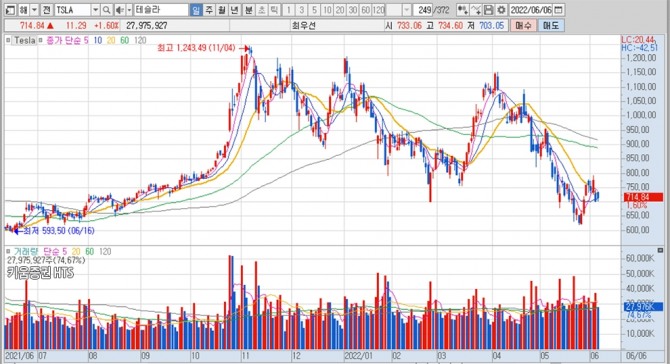Toggle the 거래량 단순 volume average checkbox
Screen dimensions: 670x364
8,251
